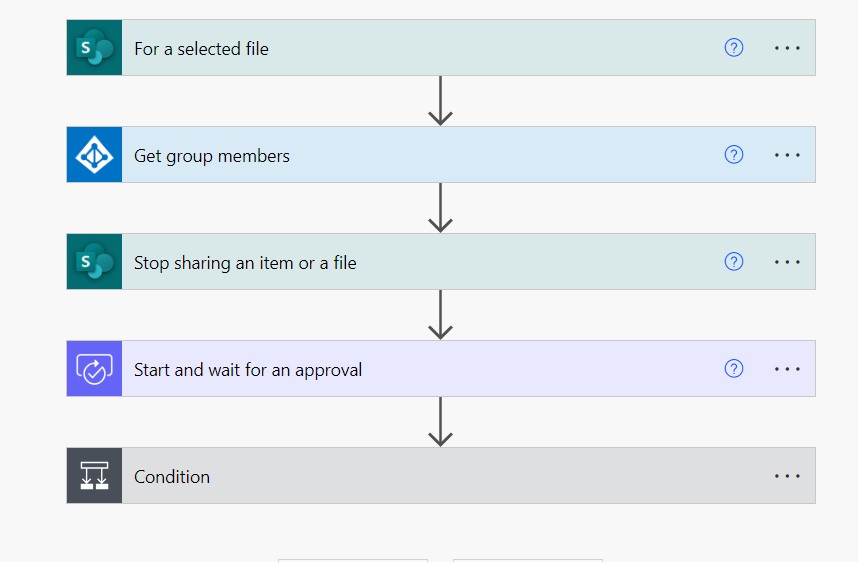Click the Azure AD icon on Get group members

pyautogui.click(x=94, y=155)
